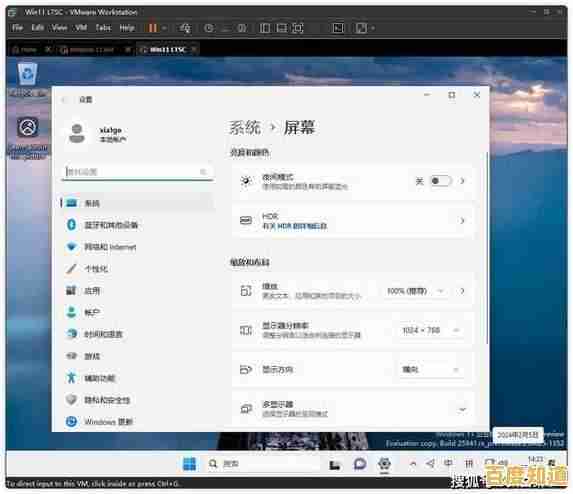Click the Send Ctrl+Alt+Del toolbar icon
The image size is (573, 494).
185,28
